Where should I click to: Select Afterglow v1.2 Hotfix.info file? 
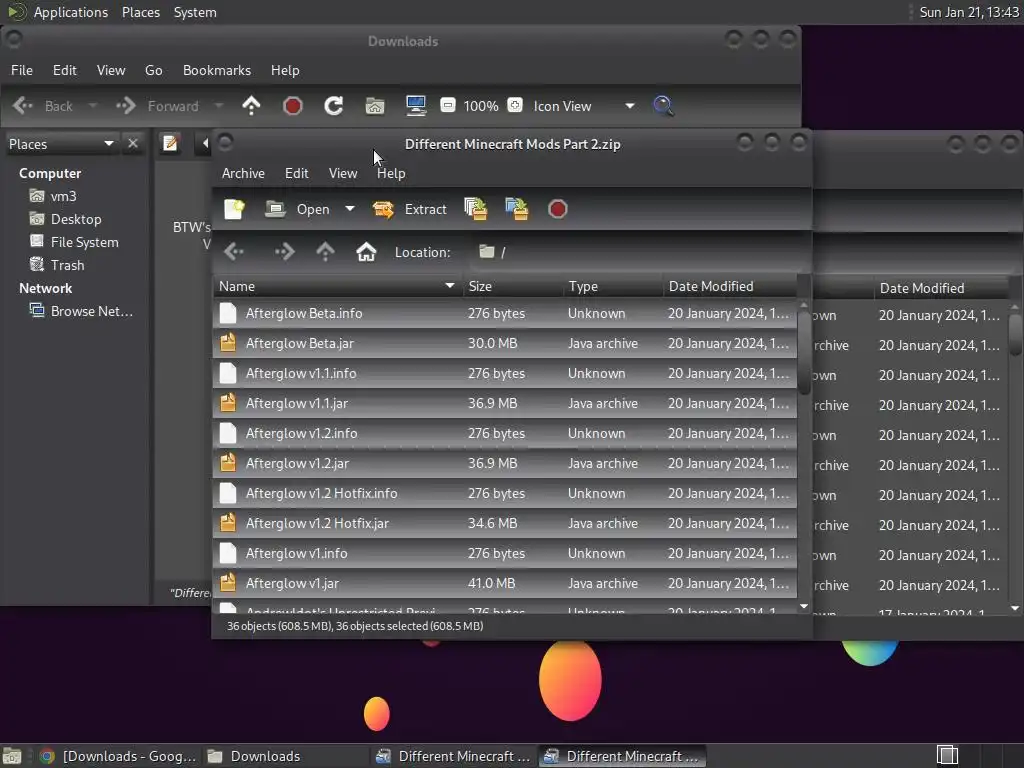coord(505,494)
